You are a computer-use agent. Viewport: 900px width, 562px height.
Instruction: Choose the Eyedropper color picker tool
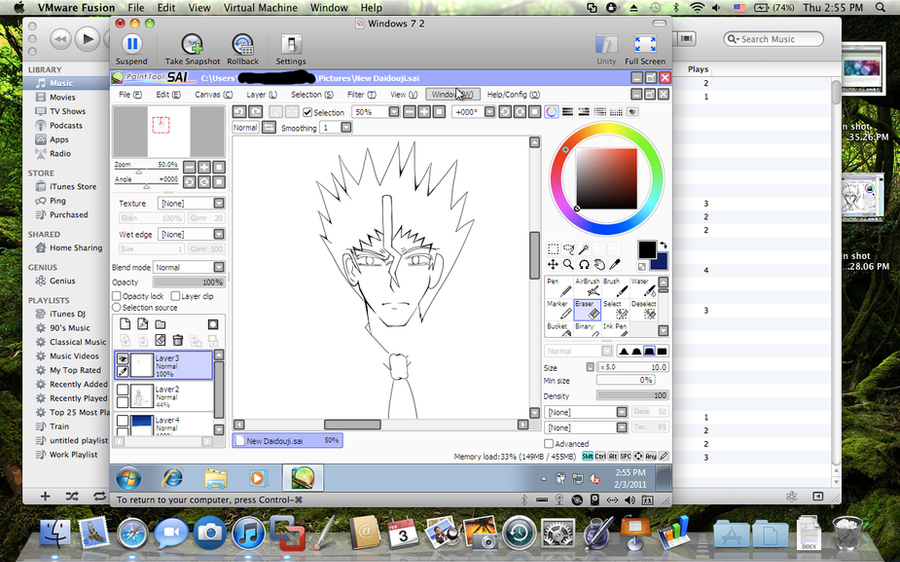[615, 264]
